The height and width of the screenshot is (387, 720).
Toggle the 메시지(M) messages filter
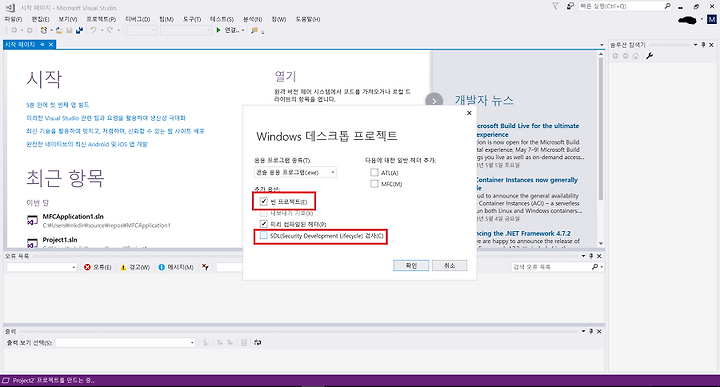(176, 267)
